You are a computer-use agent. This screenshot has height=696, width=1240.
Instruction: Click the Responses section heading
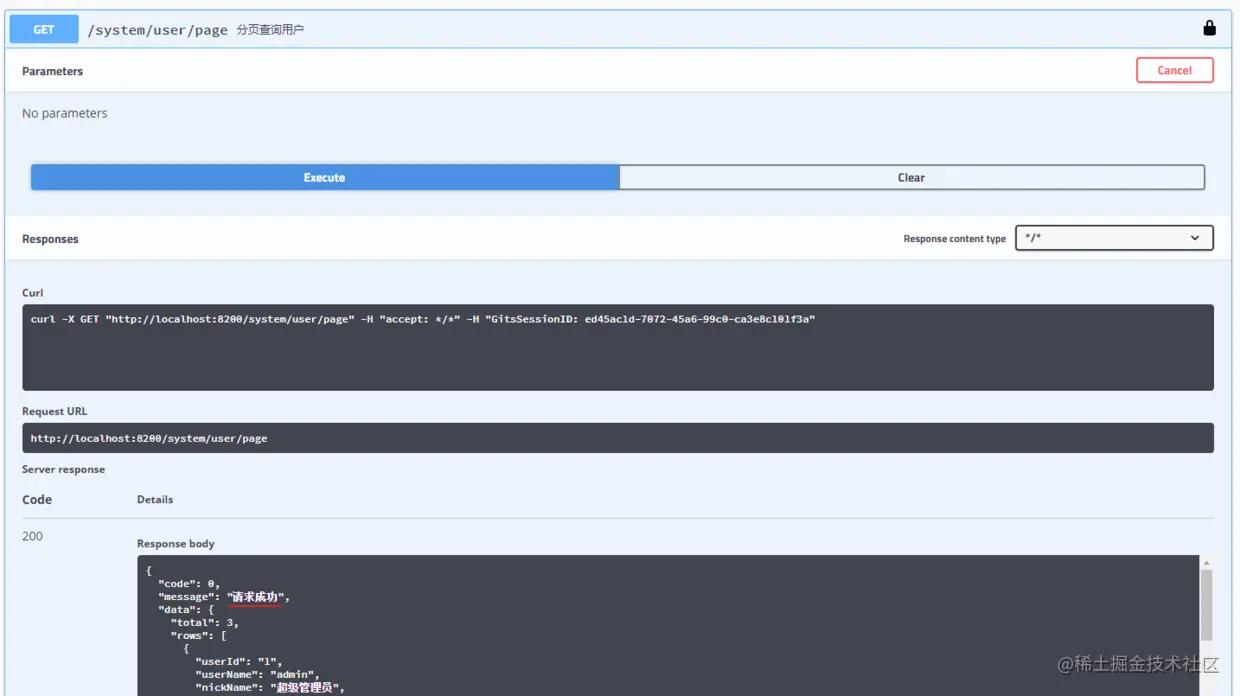pos(50,239)
